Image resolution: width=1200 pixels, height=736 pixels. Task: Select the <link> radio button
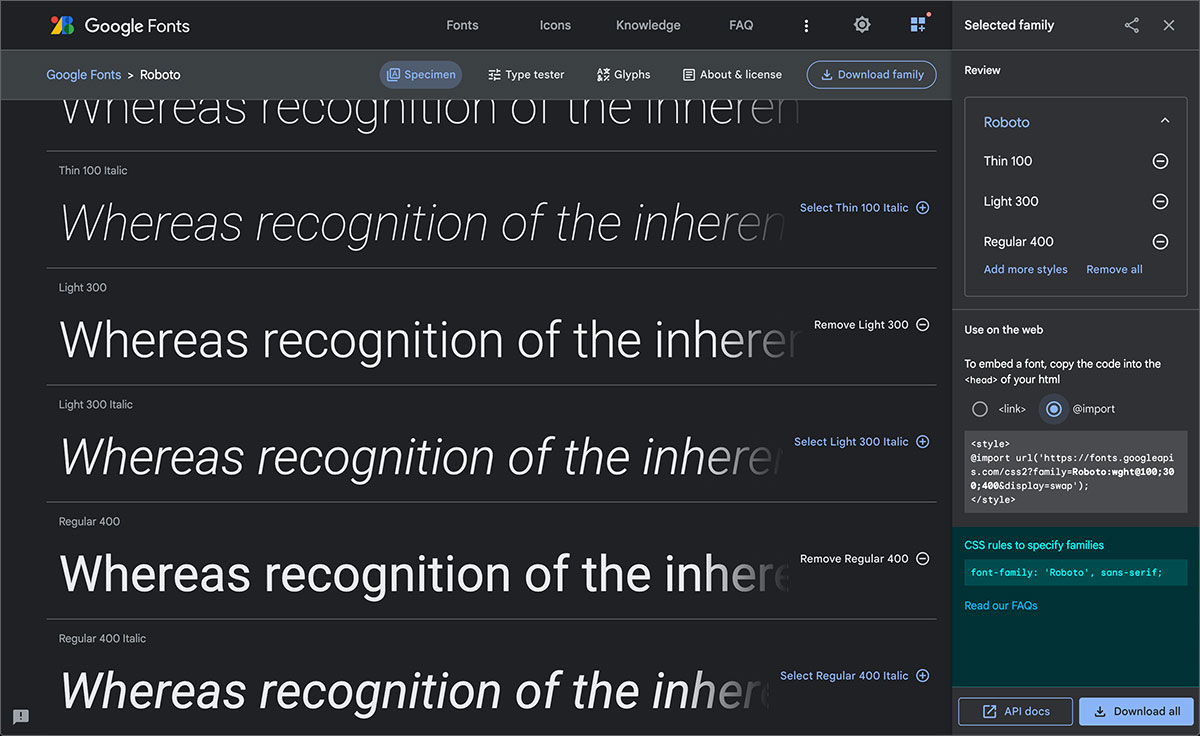coord(979,408)
